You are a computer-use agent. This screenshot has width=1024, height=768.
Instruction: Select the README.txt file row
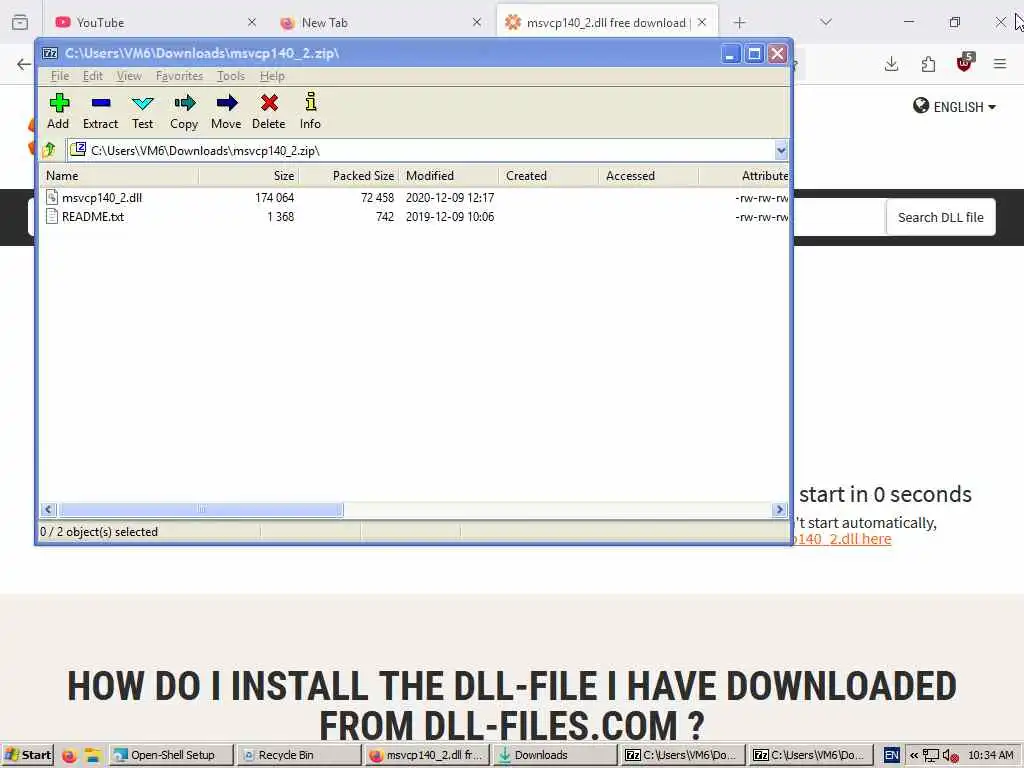(x=414, y=217)
